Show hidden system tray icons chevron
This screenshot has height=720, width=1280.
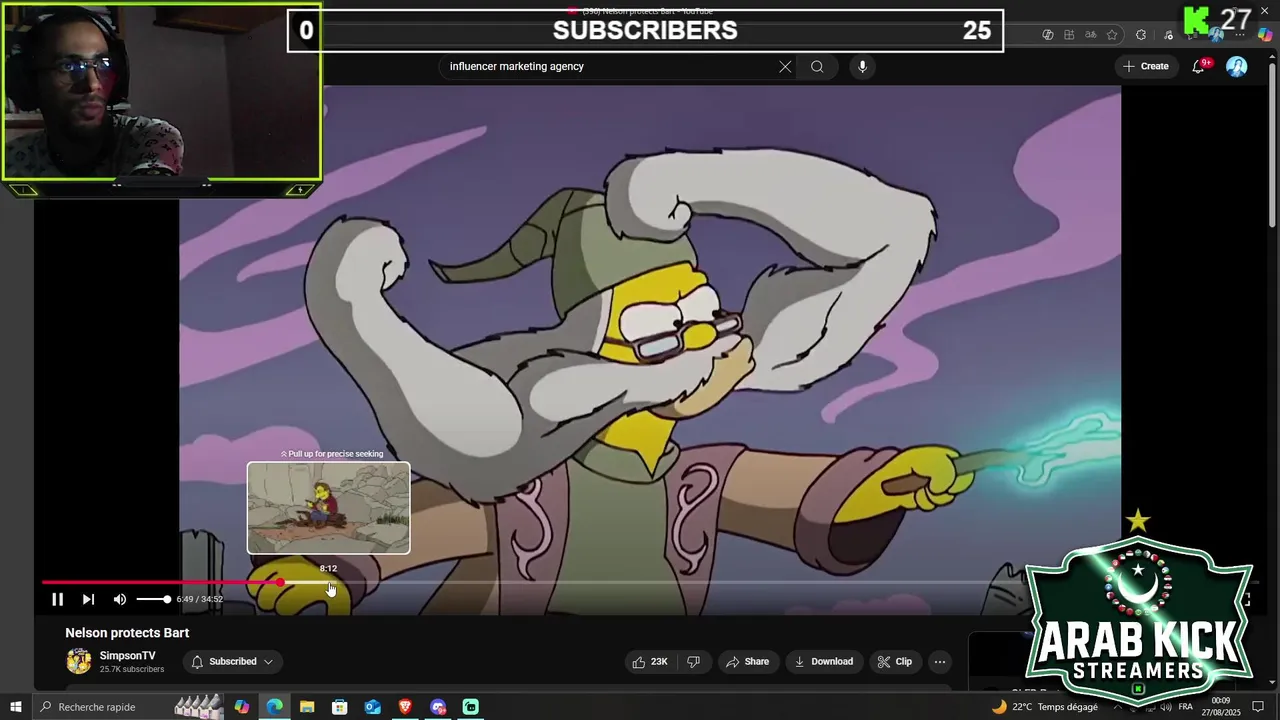tap(1118, 707)
